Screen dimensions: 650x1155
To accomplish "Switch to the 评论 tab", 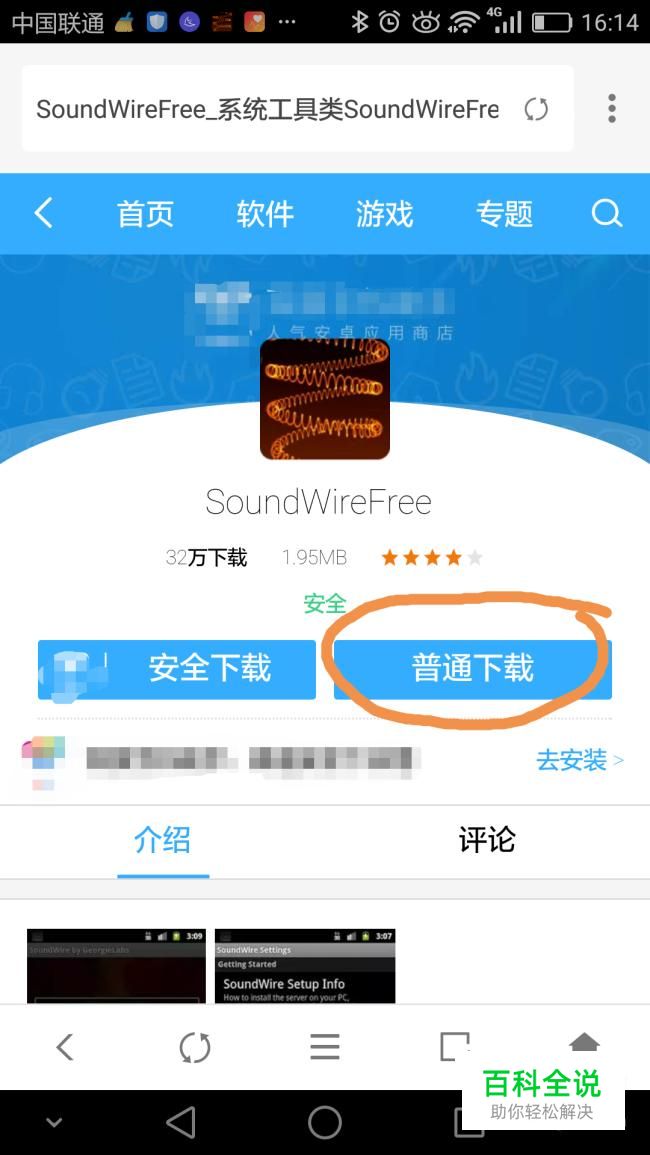I will point(487,840).
